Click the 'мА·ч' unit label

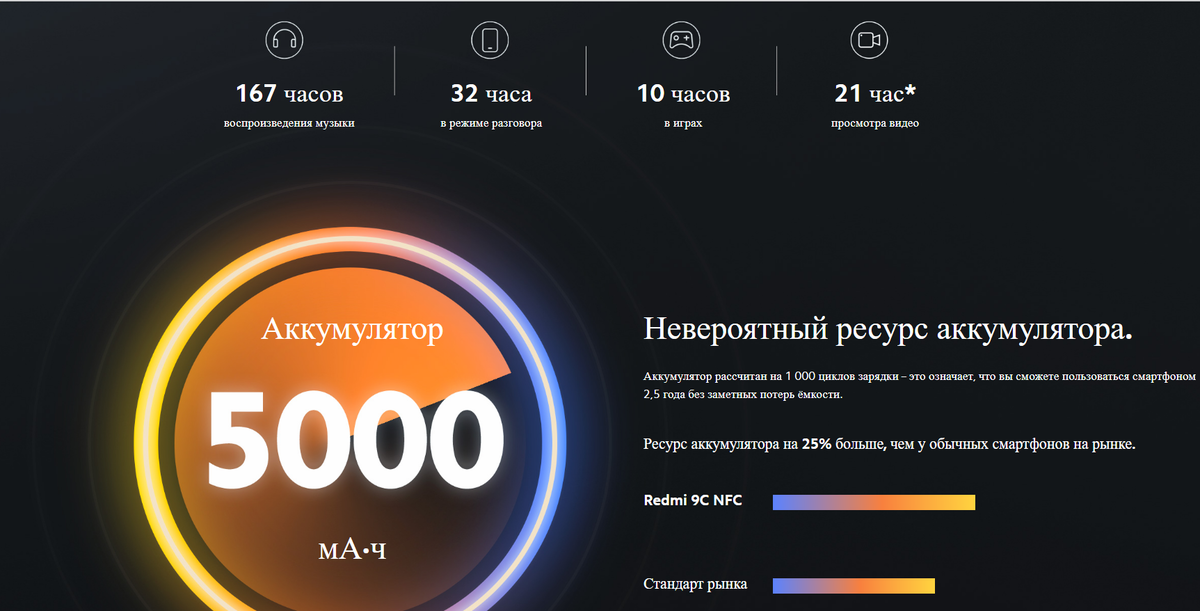(x=351, y=549)
